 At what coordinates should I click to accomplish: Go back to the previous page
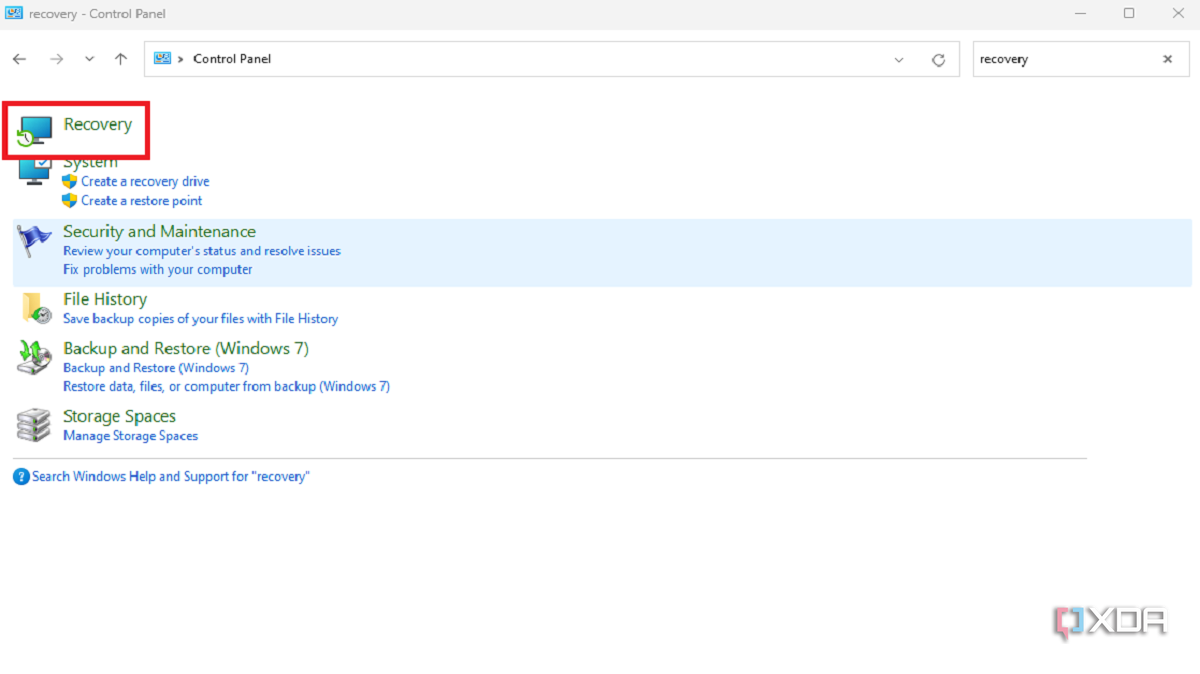coord(20,59)
